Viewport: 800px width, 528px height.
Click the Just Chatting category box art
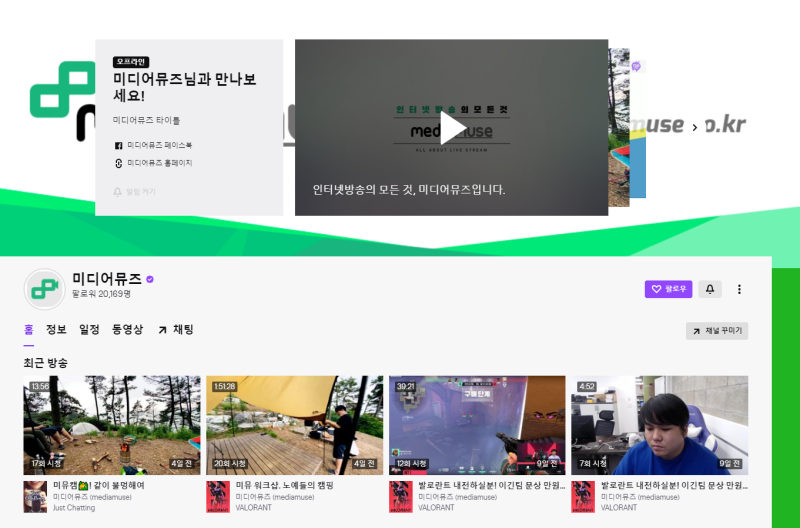[x=35, y=496]
